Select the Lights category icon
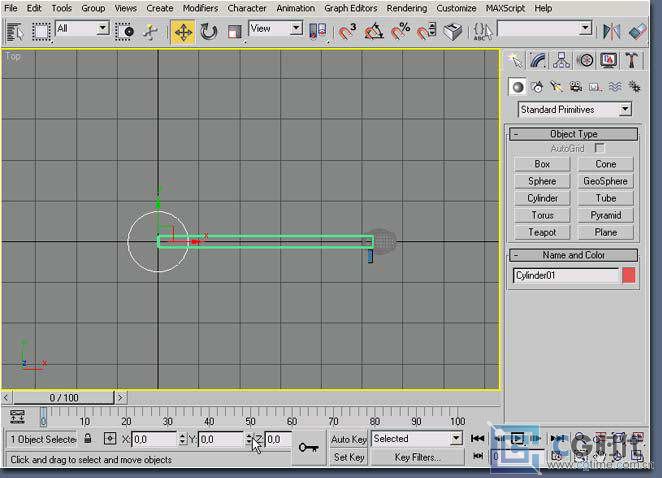Screen dimensions: 662x478 [x=556, y=87]
